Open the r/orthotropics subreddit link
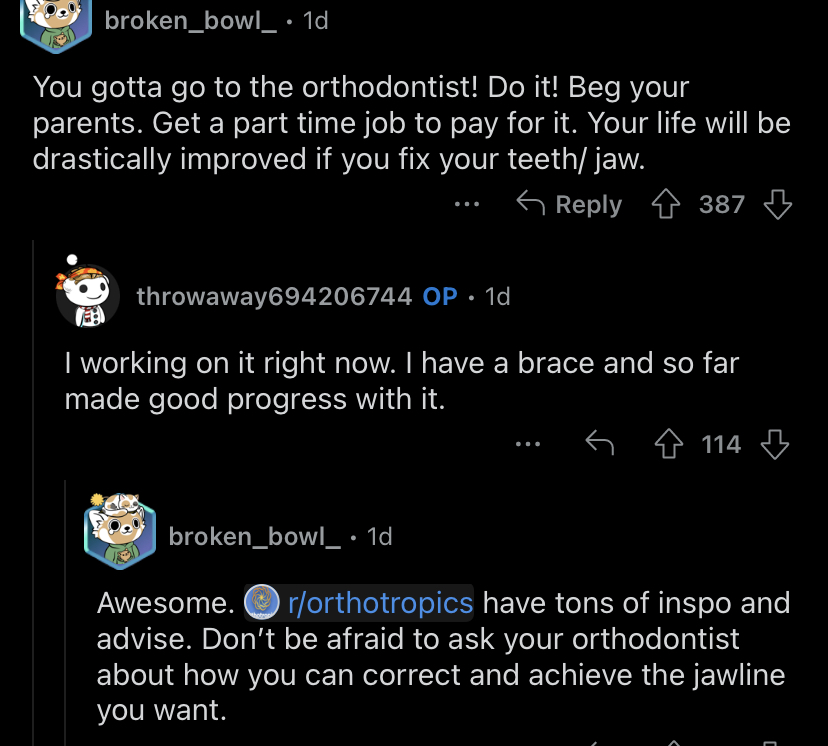This screenshot has height=746, width=828. pyautogui.click(x=380, y=603)
